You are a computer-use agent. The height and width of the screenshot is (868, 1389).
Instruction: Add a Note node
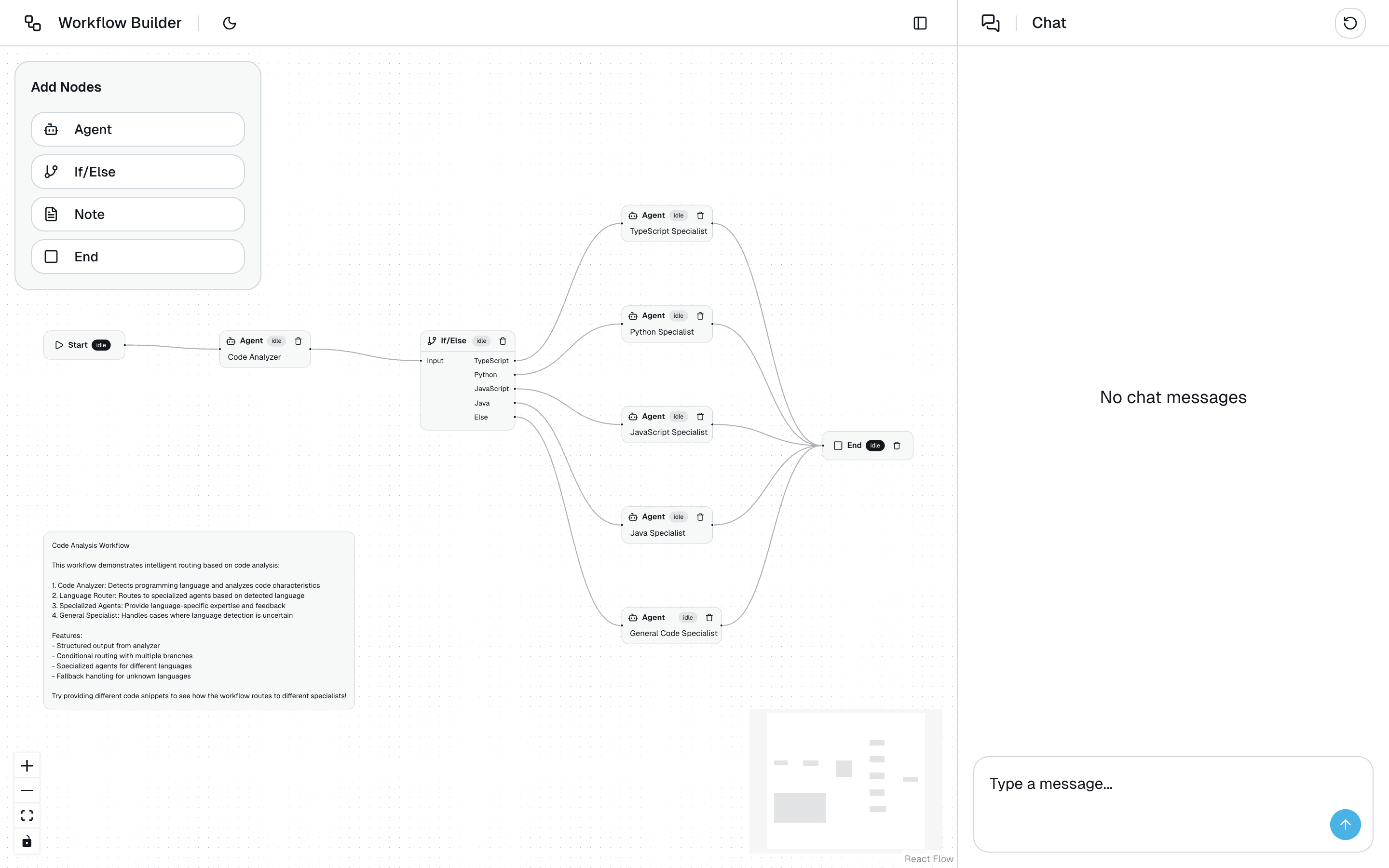click(138, 214)
